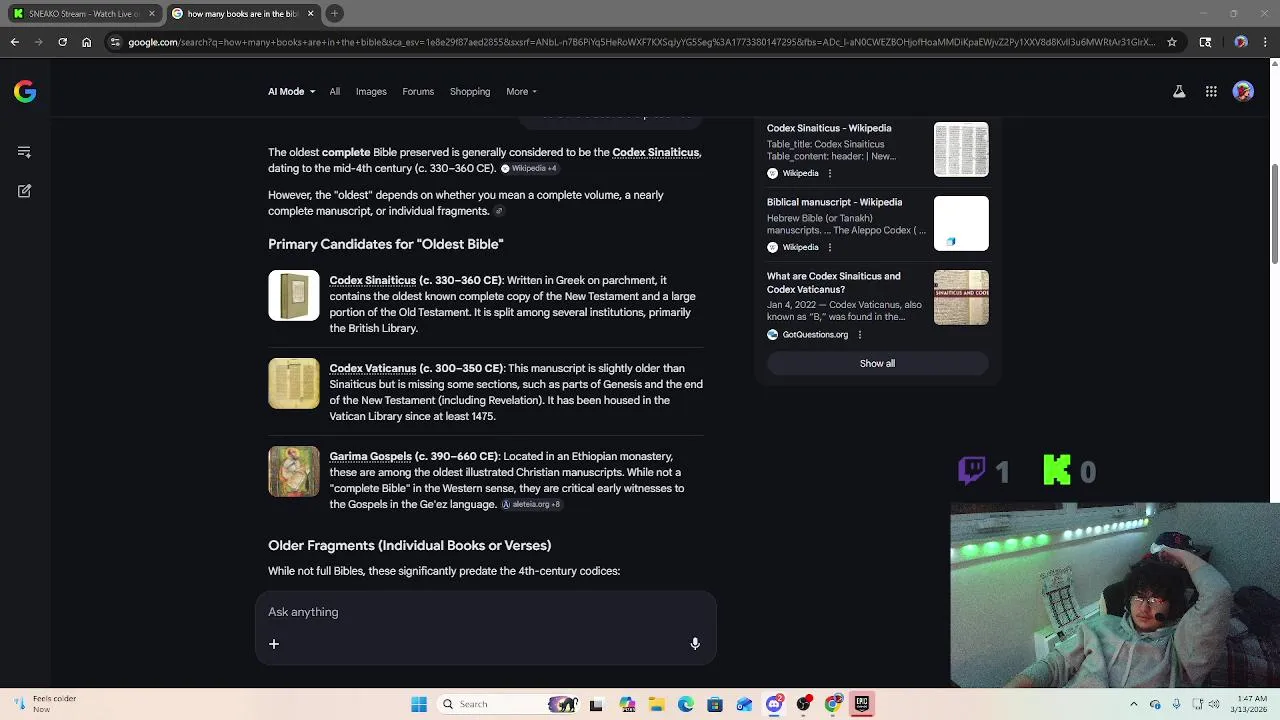Click the microphone voice input icon

pos(695,644)
